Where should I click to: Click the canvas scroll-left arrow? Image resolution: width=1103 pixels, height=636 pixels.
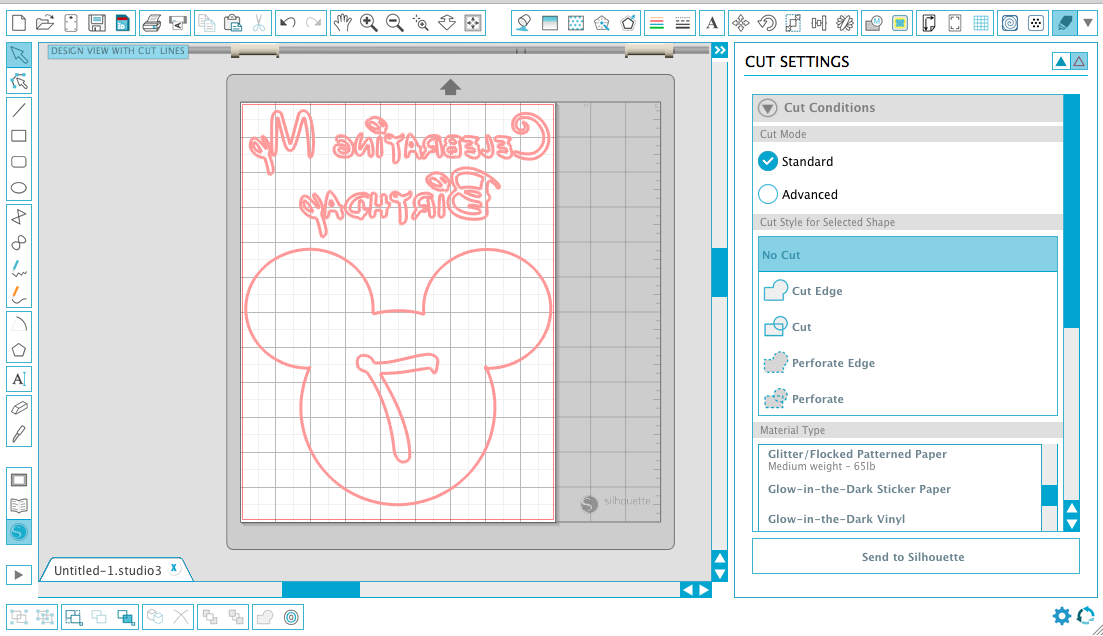(687, 590)
